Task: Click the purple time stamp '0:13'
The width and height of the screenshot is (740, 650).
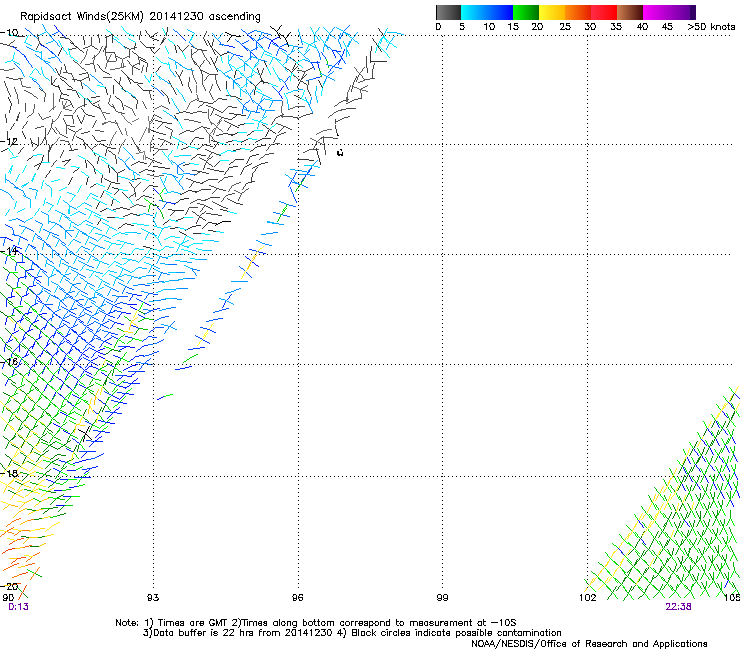Action: pyautogui.click(x=18, y=607)
